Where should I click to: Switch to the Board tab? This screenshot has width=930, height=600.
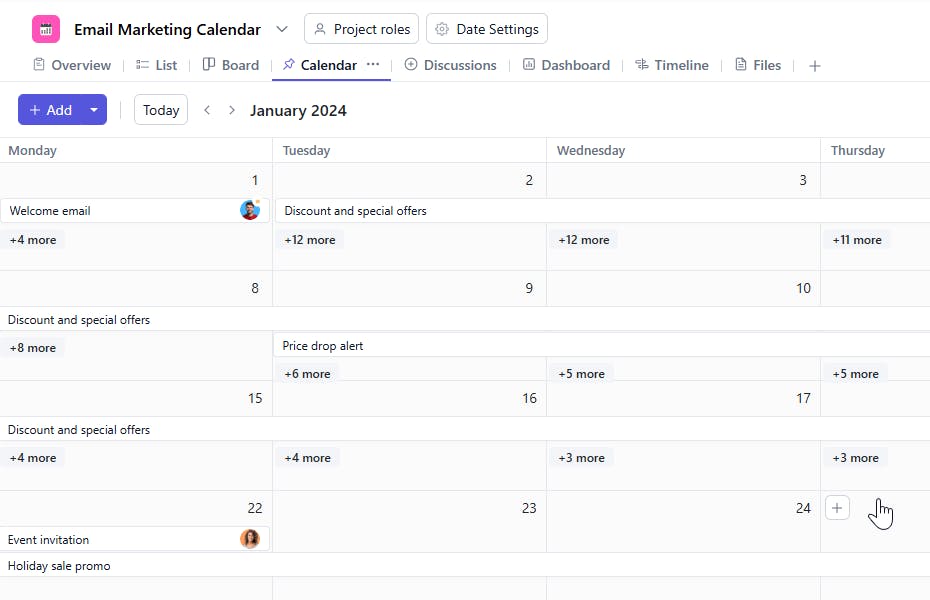pyautogui.click(x=231, y=65)
